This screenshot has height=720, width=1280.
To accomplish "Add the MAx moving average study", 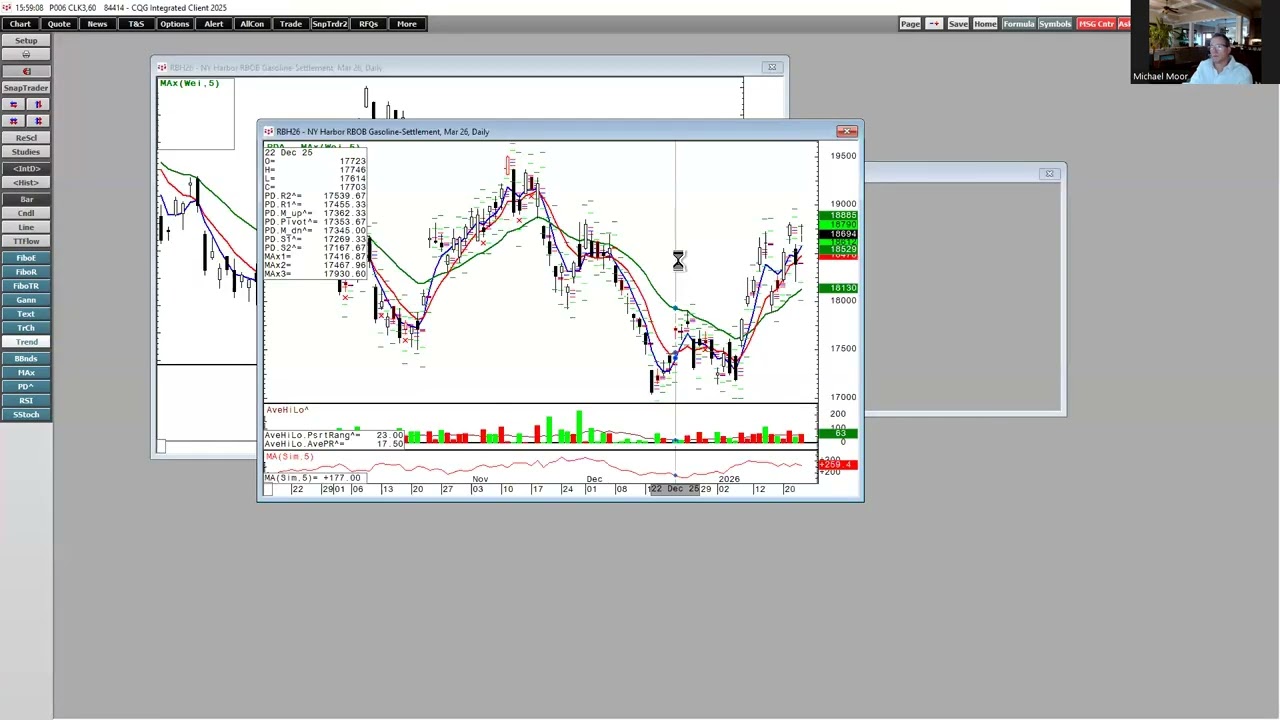I will point(26,372).
